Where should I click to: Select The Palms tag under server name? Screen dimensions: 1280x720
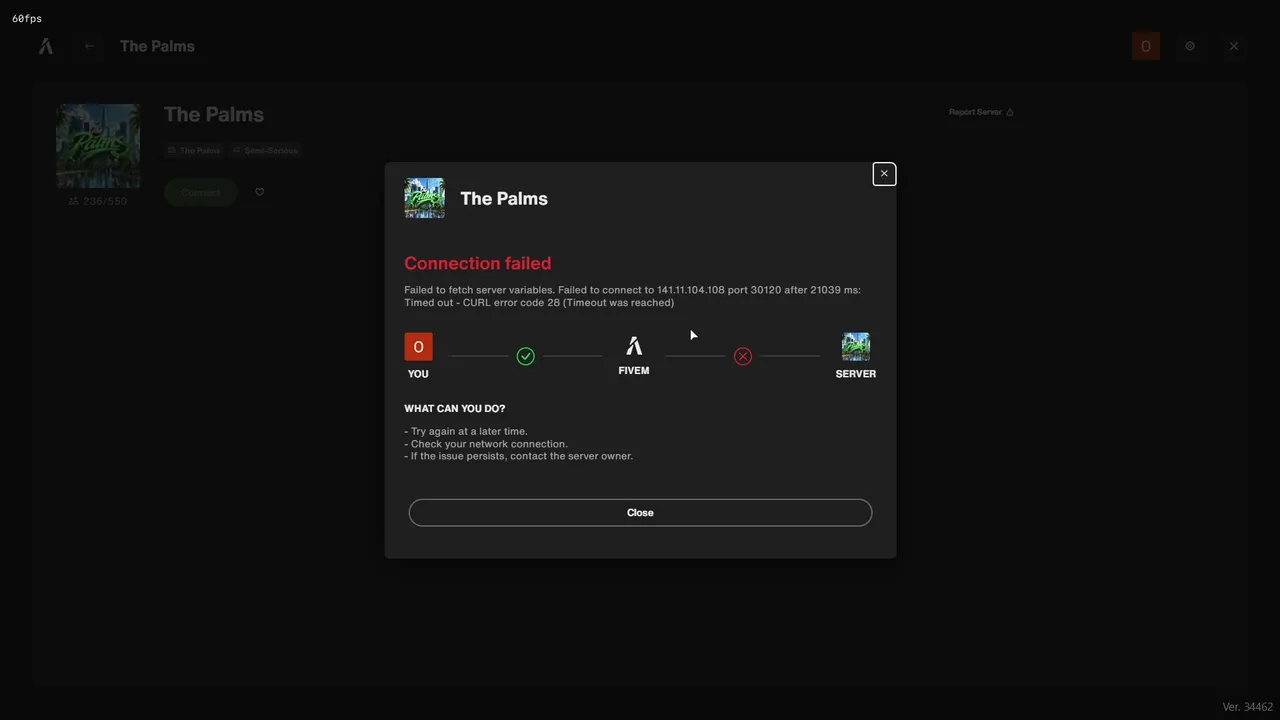pos(194,150)
